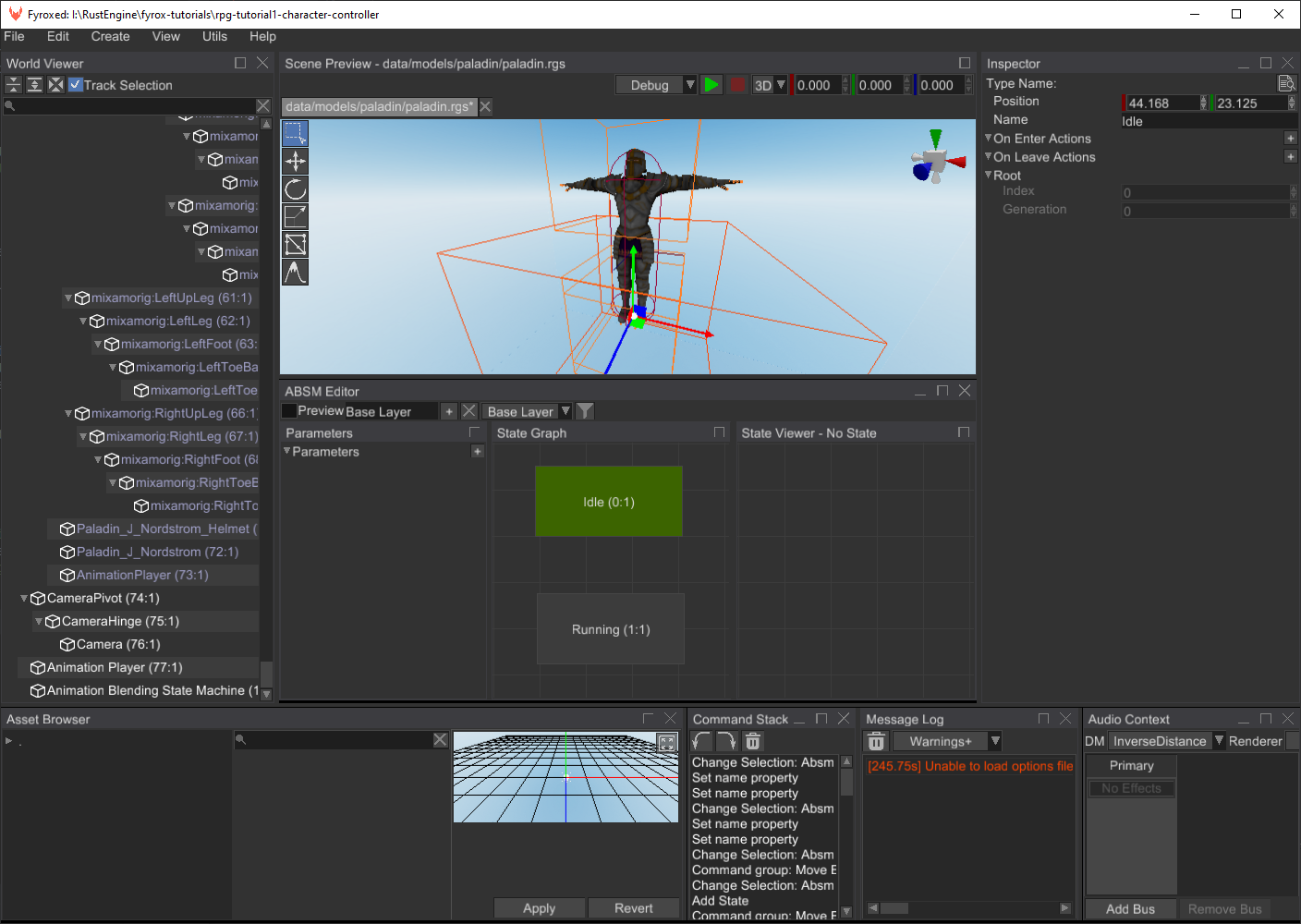The image size is (1301, 924).
Task: Click the Redo icon in Command Stack
Action: (727, 741)
